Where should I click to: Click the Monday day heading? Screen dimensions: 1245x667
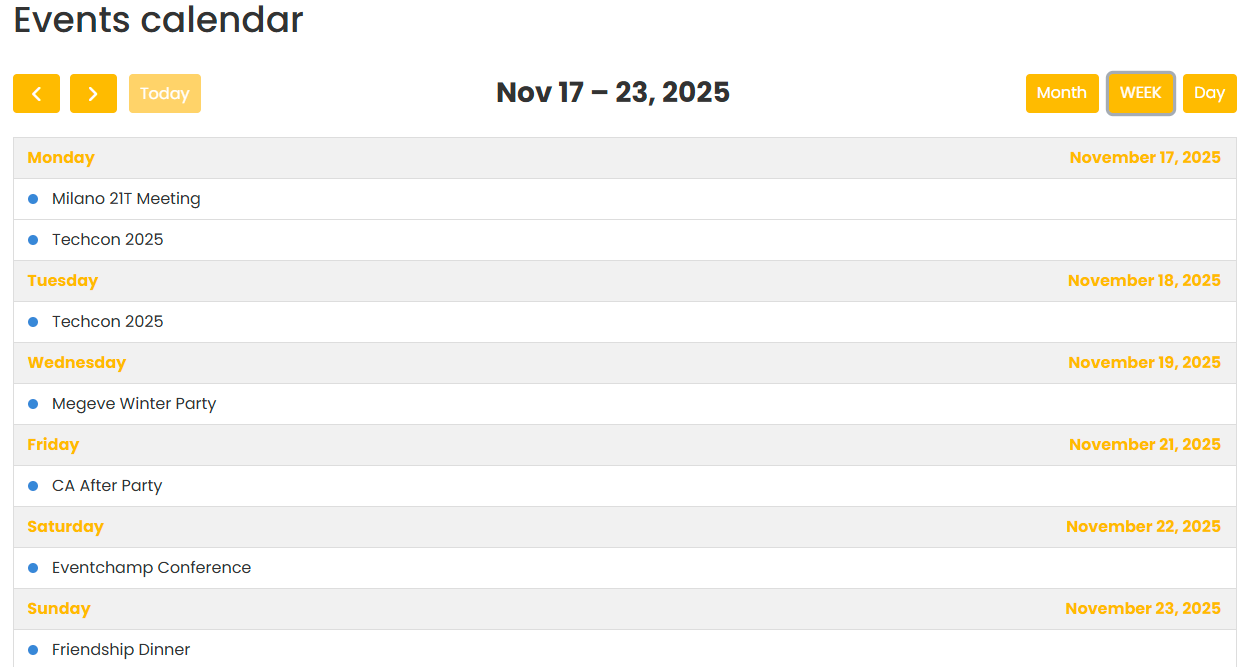click(61, 158)
